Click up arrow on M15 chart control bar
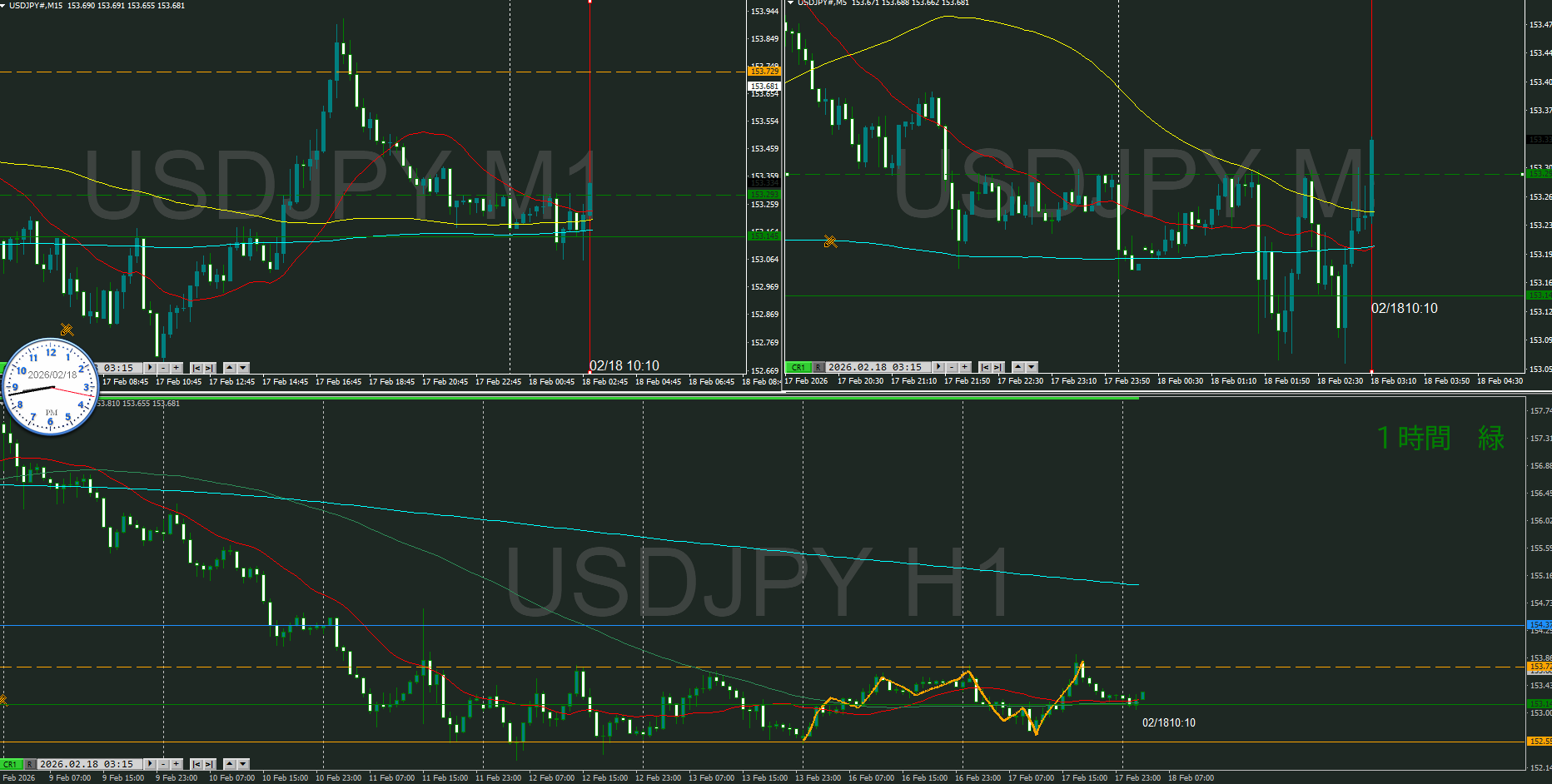Viewport: 1552px width, 784px height. [230, 368]
